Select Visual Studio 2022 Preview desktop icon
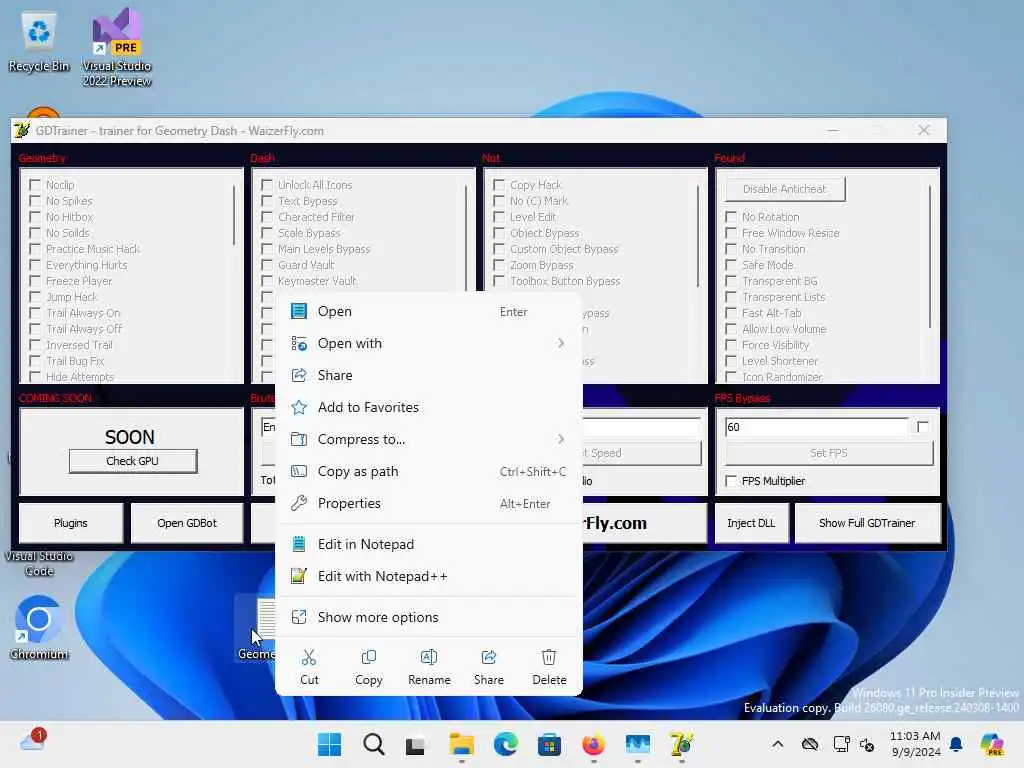This screenshot has width=1024, height=768. pos(117,47)
